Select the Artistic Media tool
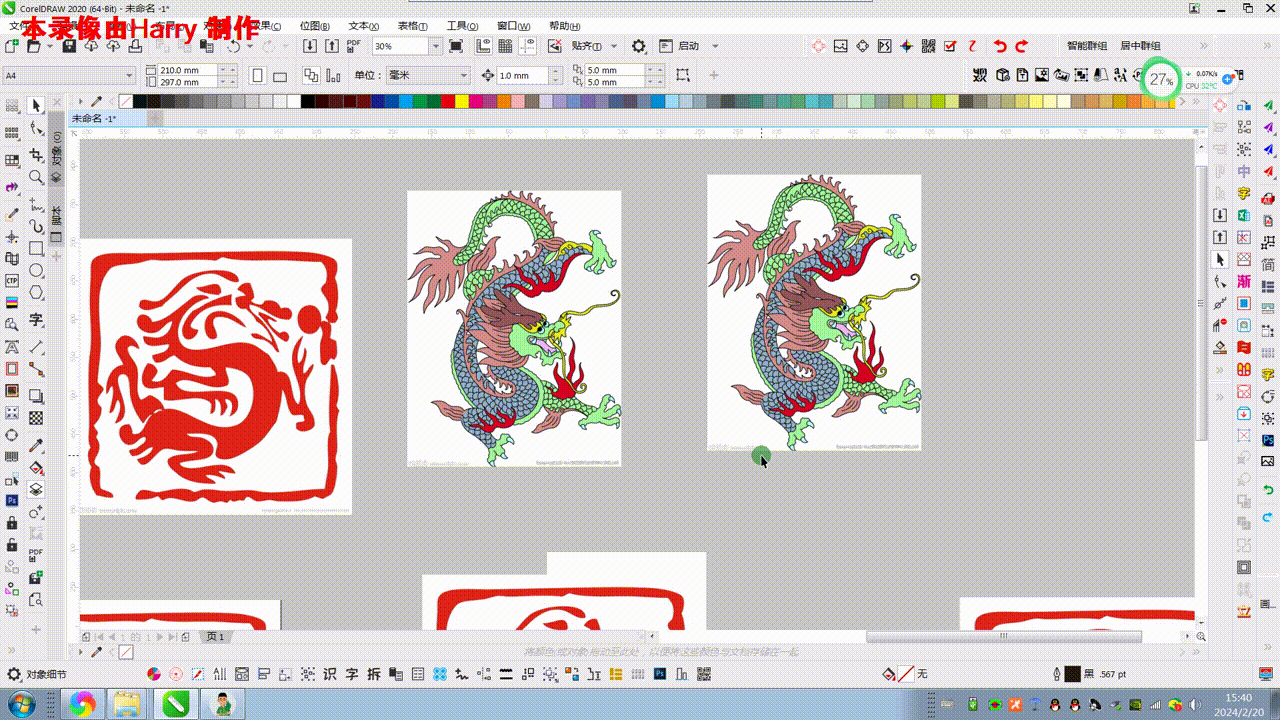This screenshot has height=720, width=1280. pos(36,225)
